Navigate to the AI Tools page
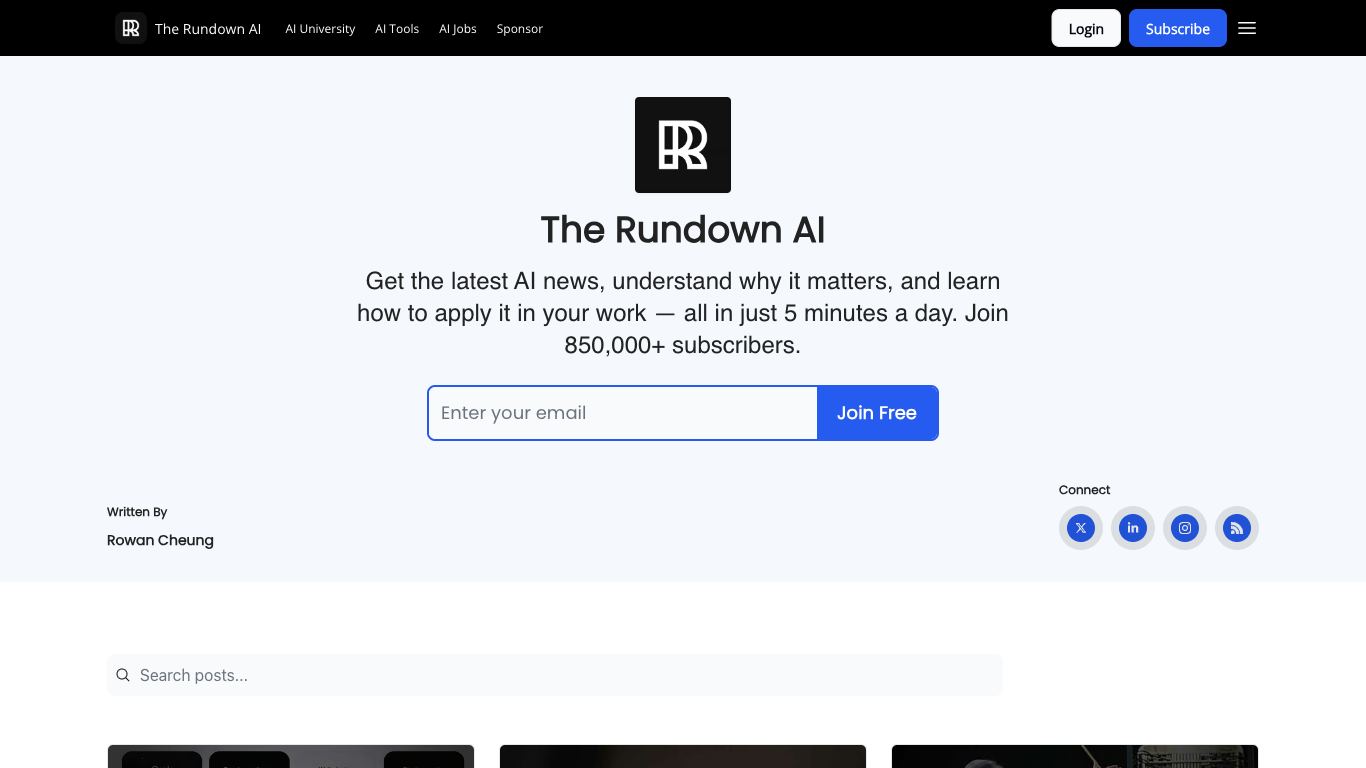This screenshot has width=1366, height=768. point(397,29)
